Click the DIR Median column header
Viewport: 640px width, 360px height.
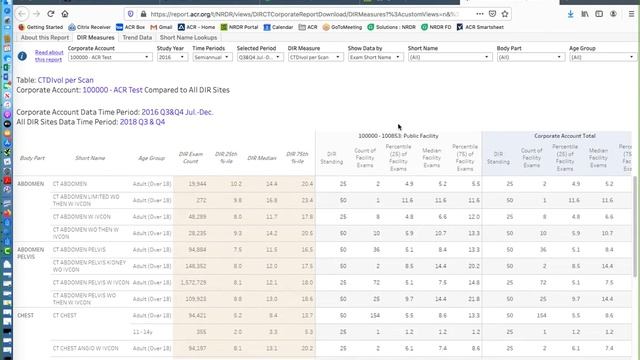[x=262, y=158]
